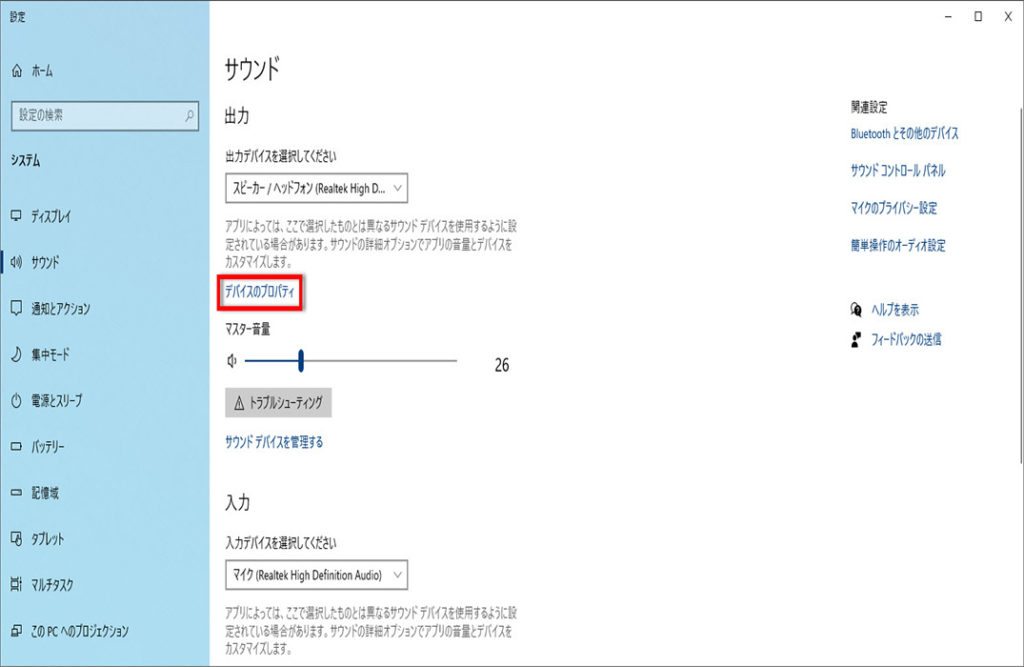Click the Focus assist moon icon
Screen dimensions: 1024x667
pyautogui.click(x=16, y=354)
